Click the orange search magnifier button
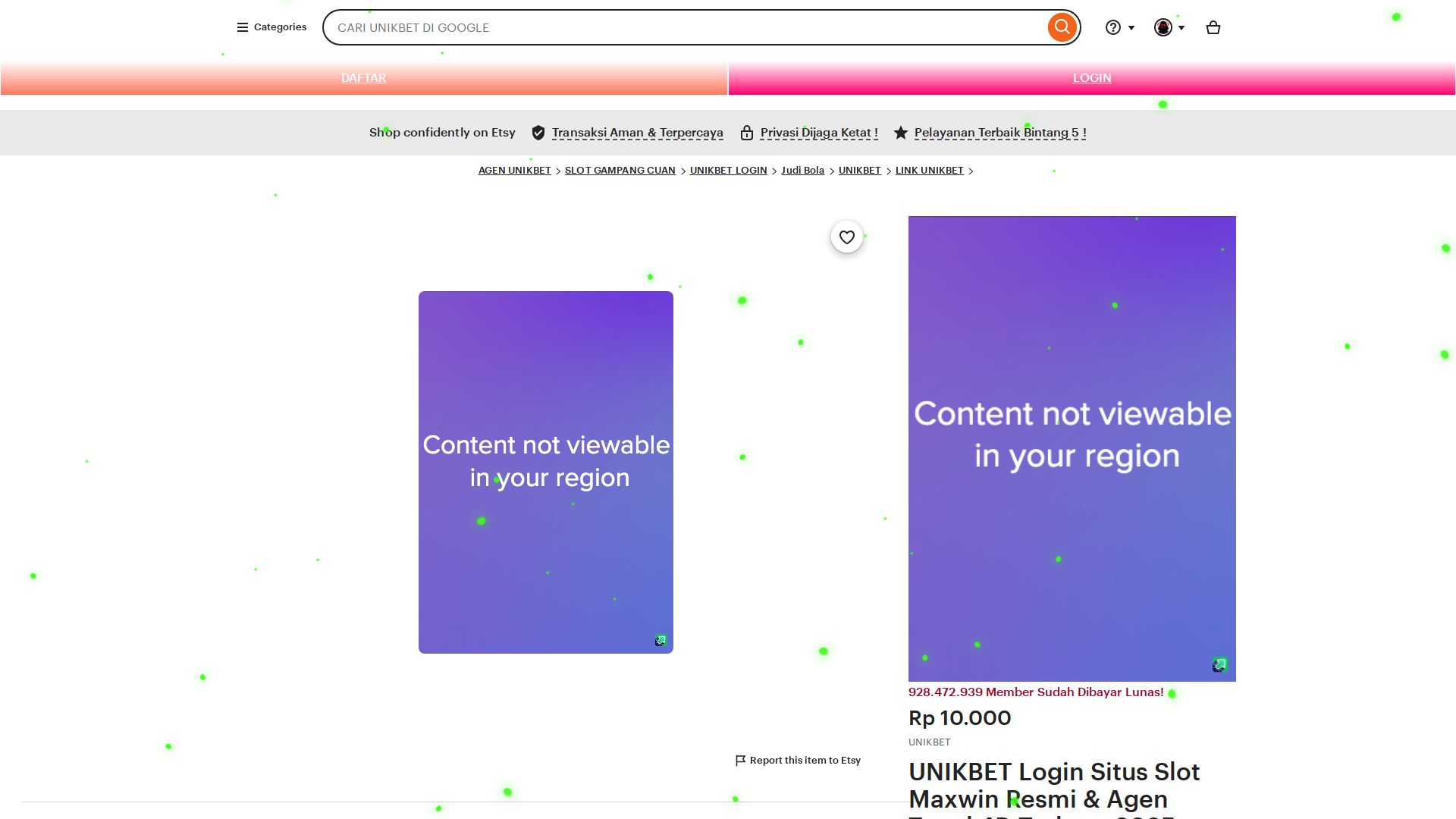Viewport: 1456px width, 819px height. [1062, 27]
